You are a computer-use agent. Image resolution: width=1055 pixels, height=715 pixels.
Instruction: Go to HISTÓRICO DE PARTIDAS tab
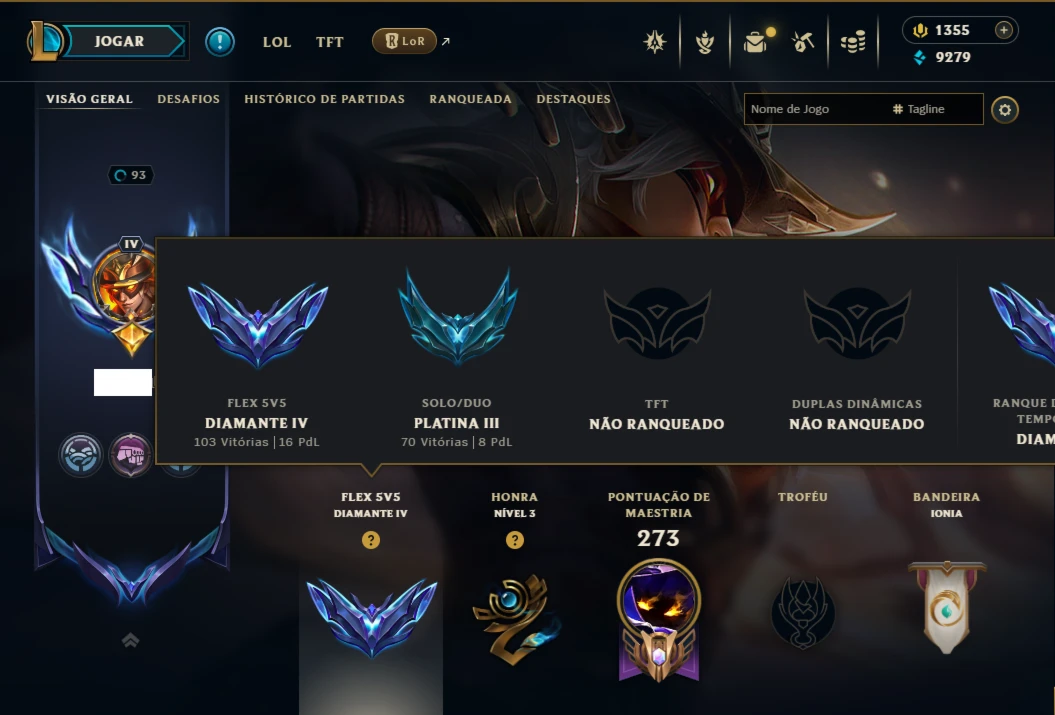pos(324,99)
